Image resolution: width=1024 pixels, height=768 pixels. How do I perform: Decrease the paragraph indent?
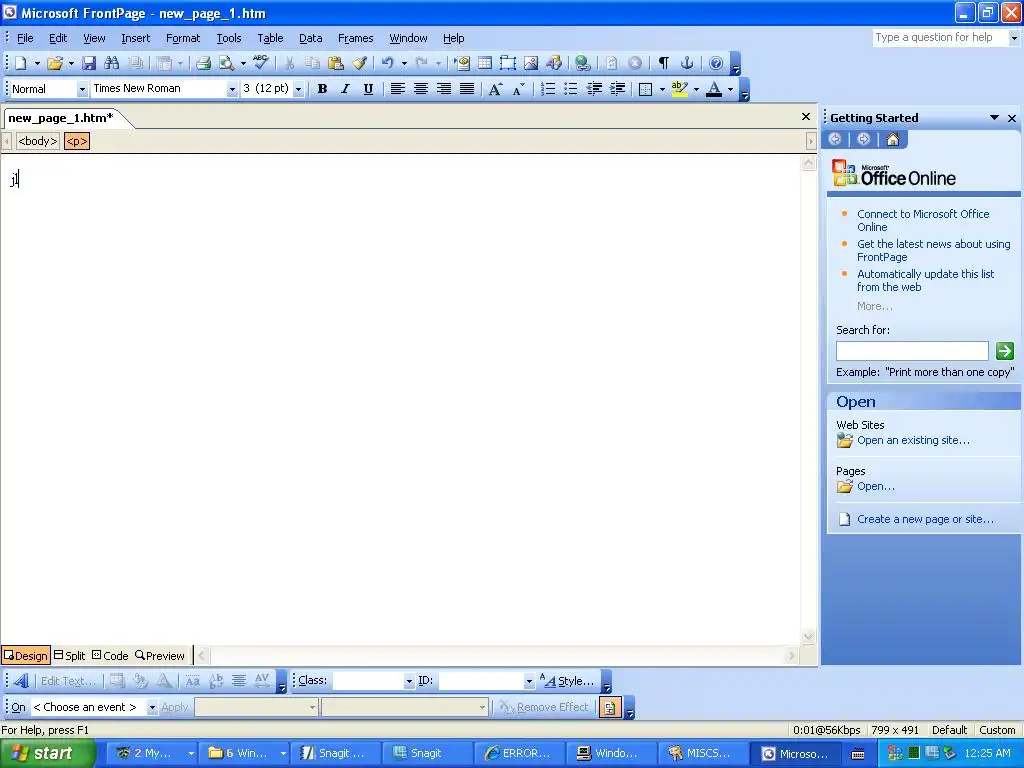coord(594,89)
